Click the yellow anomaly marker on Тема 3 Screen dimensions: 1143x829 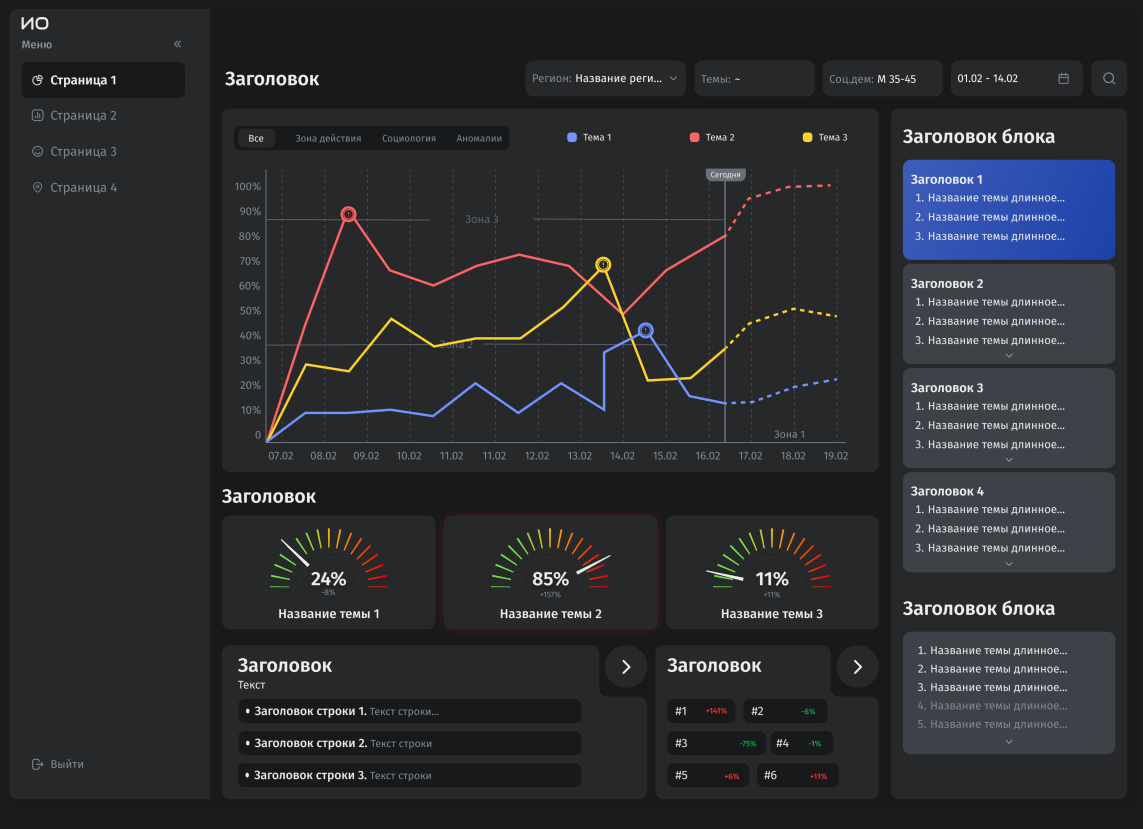603,265
